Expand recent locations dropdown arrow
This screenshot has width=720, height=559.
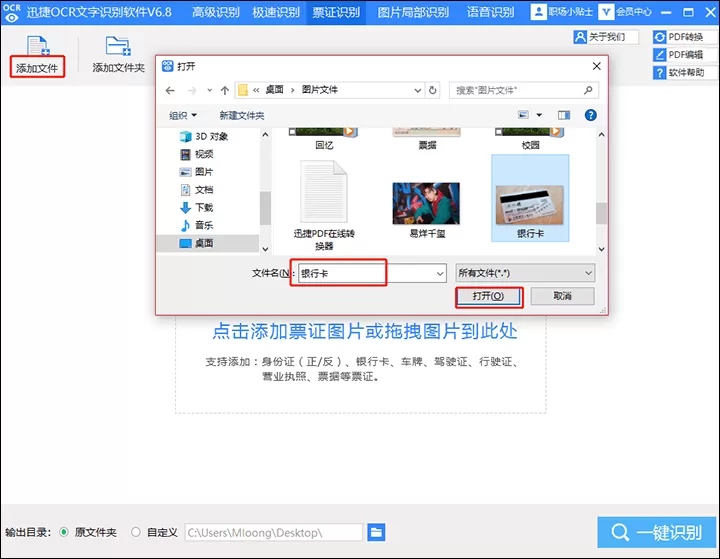coord(209,90)
